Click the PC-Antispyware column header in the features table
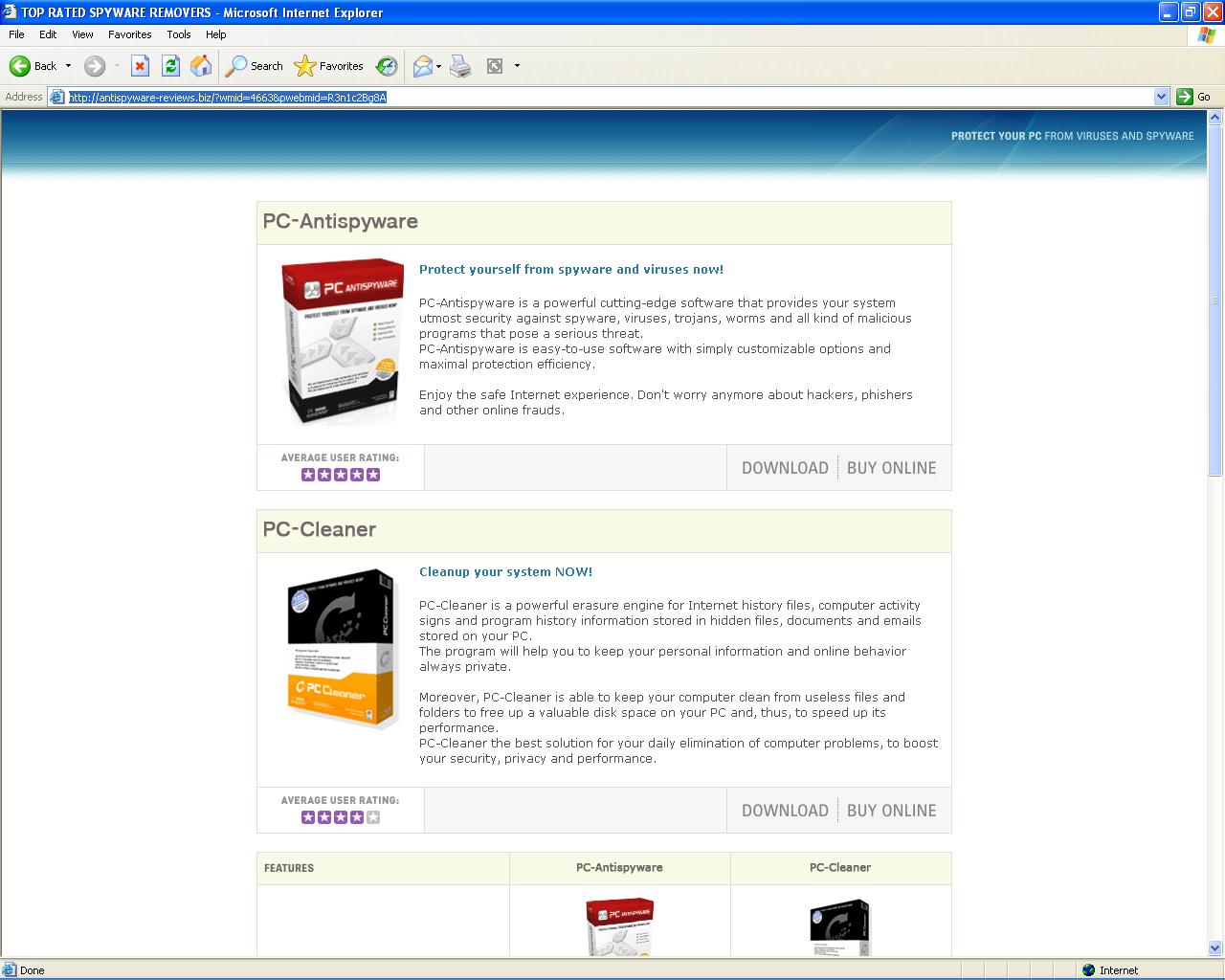Screen dimensions: 1225x980 [x=619, y=867]
